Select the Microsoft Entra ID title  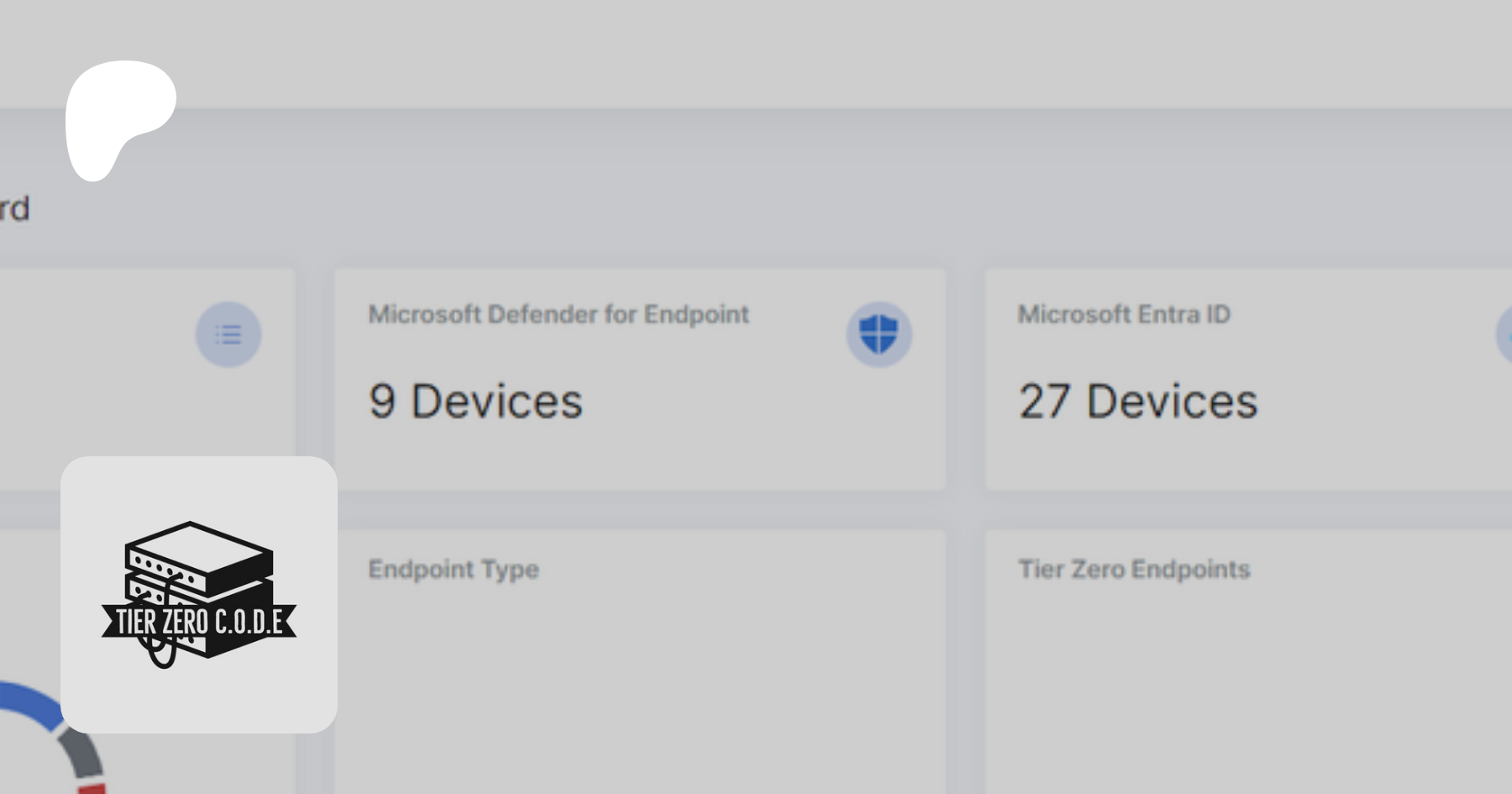pos(1124,314)
